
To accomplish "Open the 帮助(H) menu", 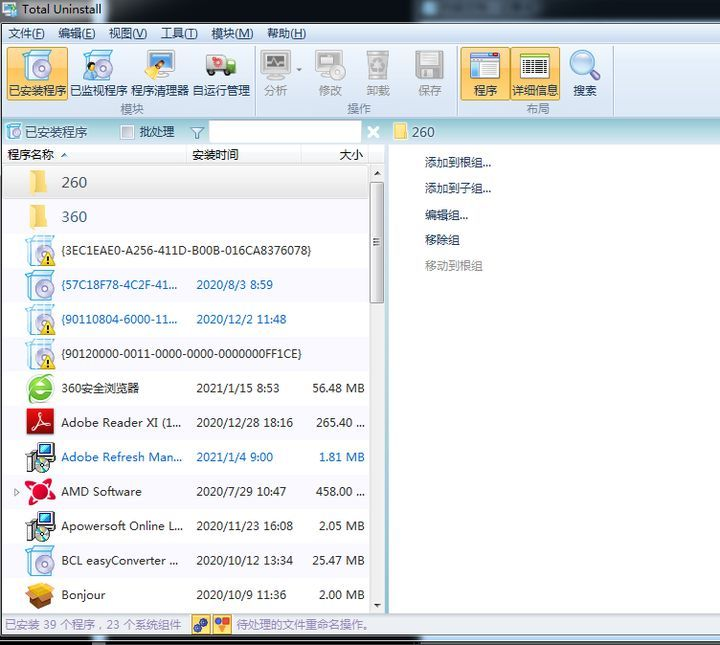I will pos(287,34).
